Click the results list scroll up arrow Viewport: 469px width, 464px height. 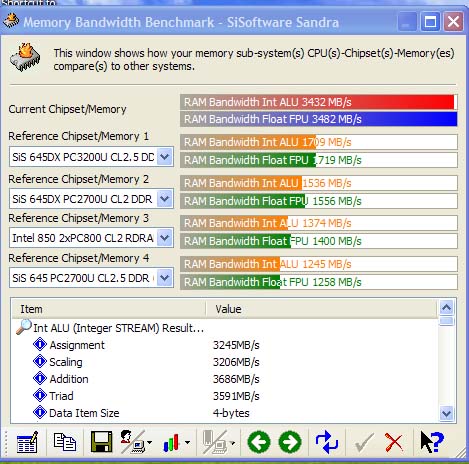point(446,307)
